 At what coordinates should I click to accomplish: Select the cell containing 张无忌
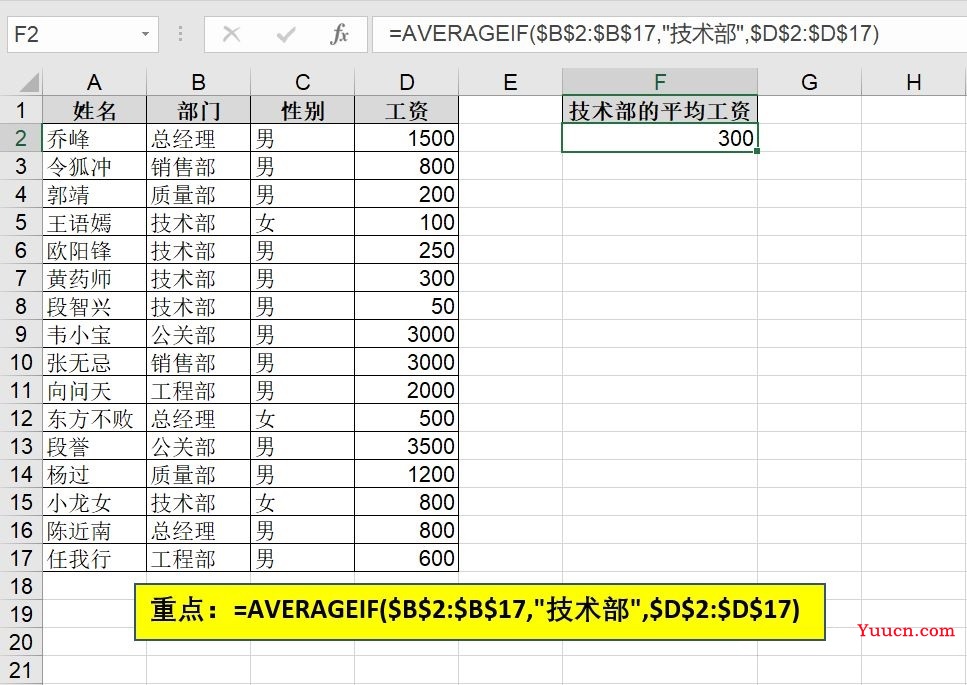tap(94, 362)
